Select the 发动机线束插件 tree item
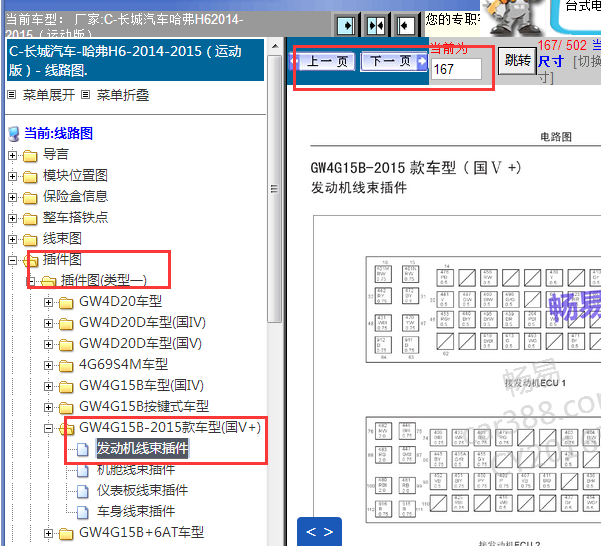This screenshot has height=546, width=601. 142,448
